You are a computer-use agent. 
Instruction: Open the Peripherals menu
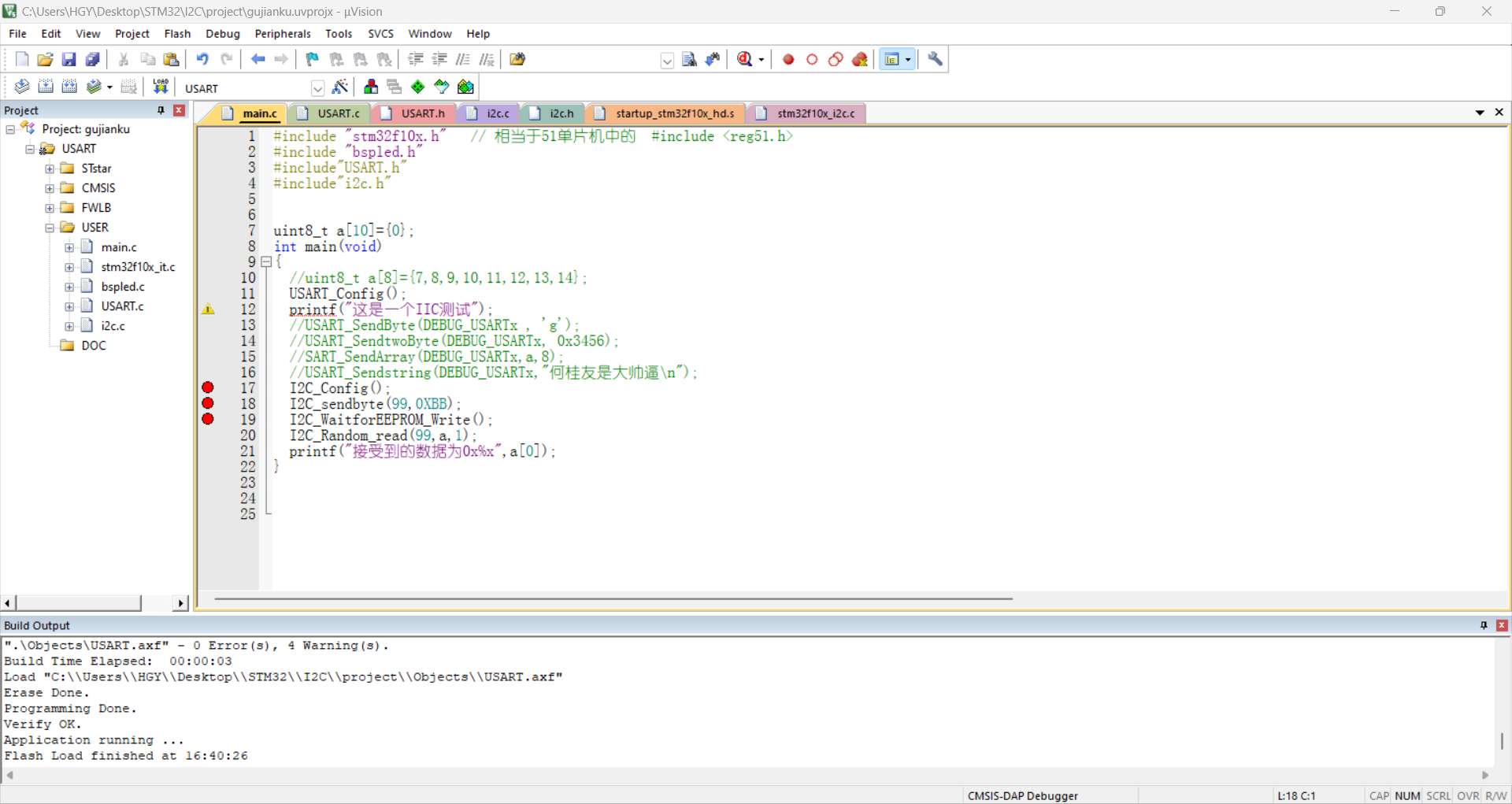tap(283, 34)
